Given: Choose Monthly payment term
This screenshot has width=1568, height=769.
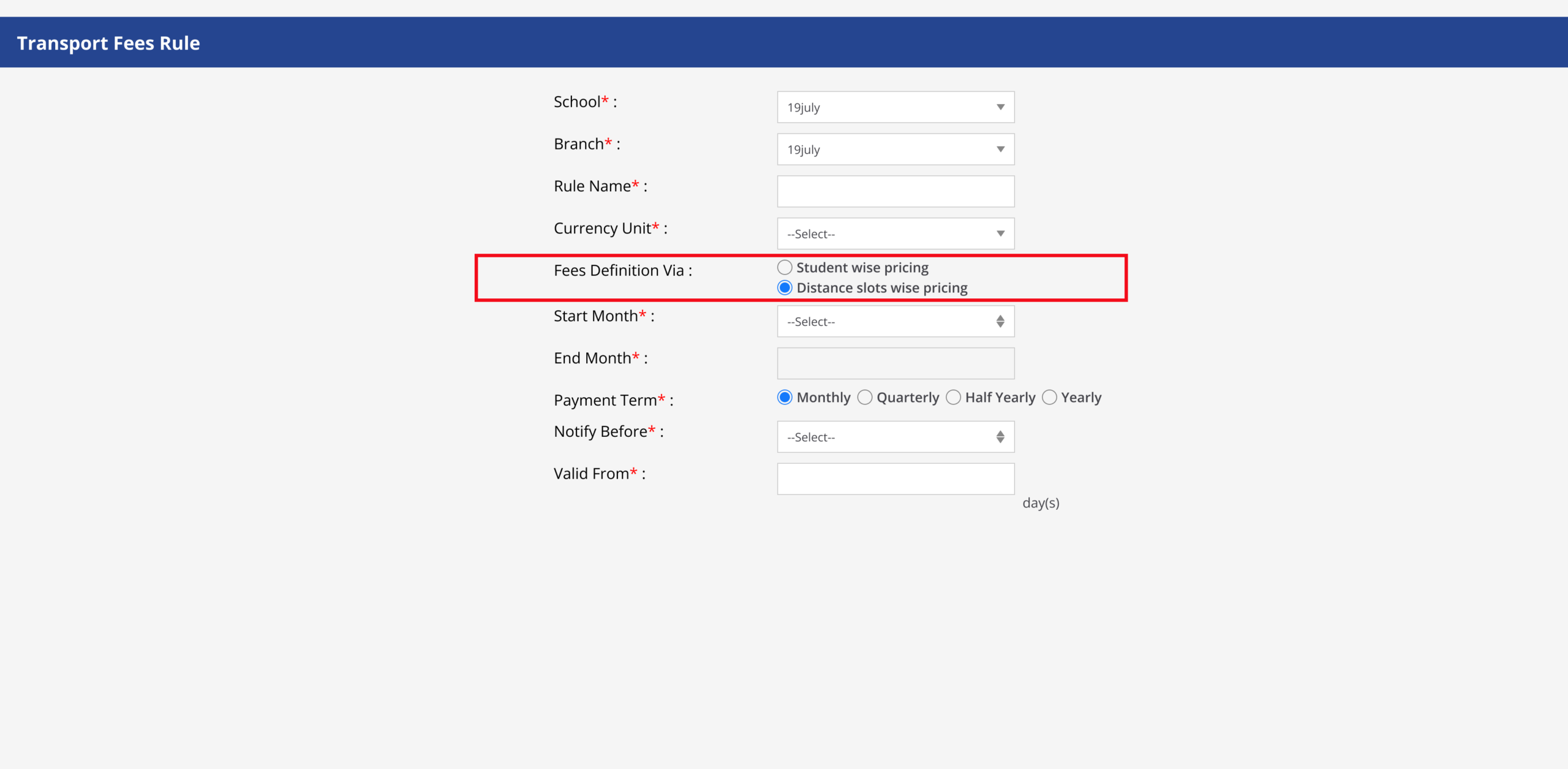Looking at the screenshot, I should pos(785,398).
